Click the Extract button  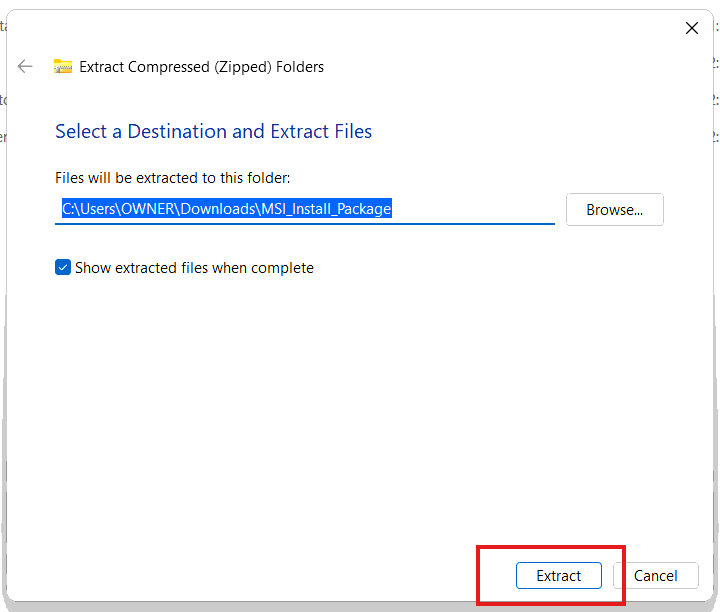pyautogui.click(x=558, y=575)
